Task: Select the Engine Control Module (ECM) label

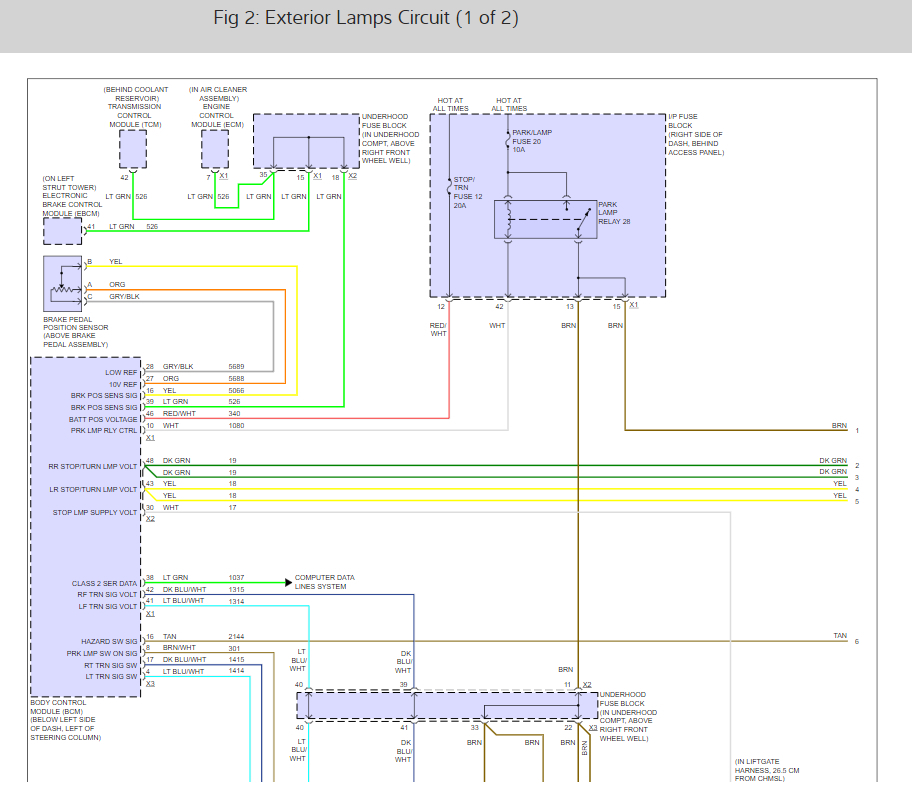Action: 218,107
